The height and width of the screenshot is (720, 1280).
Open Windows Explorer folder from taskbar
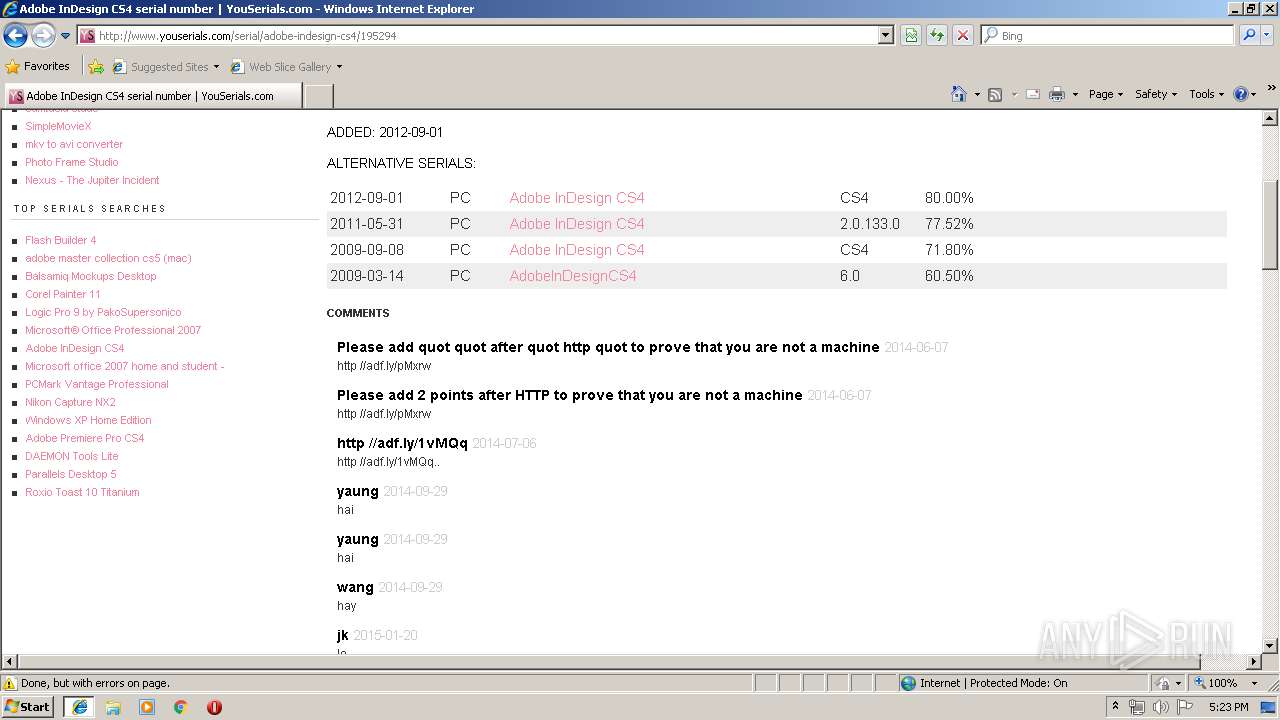(113, 707)
